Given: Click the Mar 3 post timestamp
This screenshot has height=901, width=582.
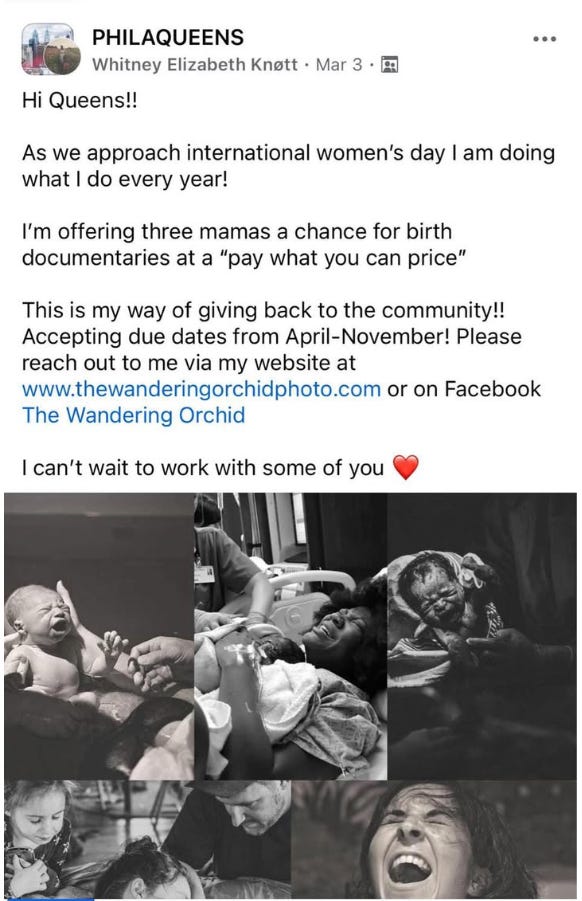Looking at the screenshot, I should coord(339,64).
